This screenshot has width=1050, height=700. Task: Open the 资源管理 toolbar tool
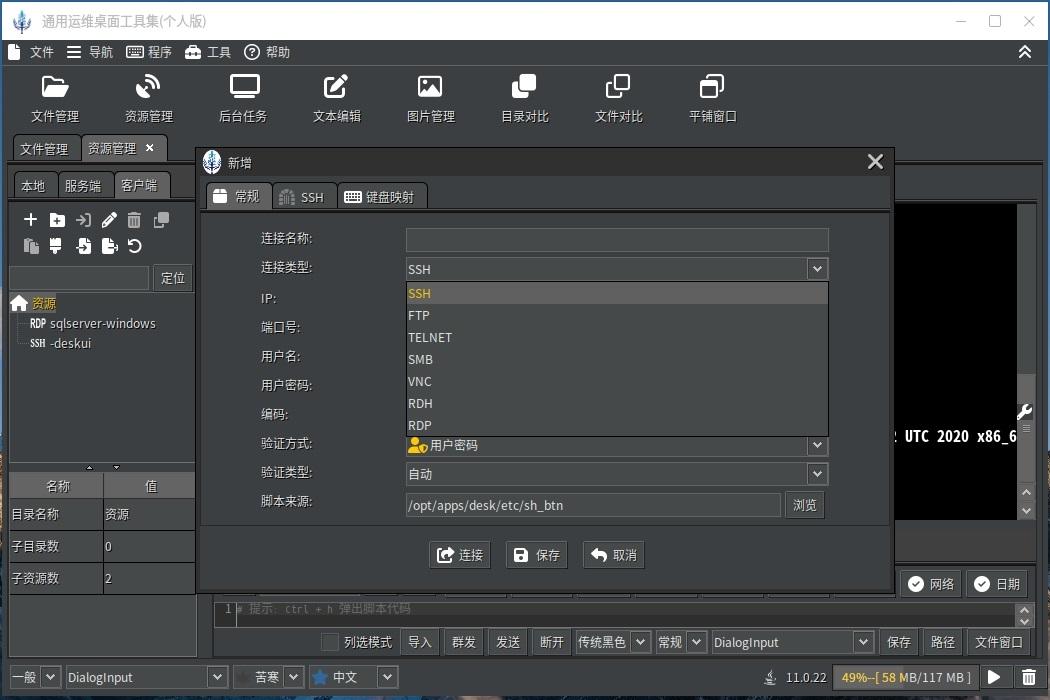149,98
